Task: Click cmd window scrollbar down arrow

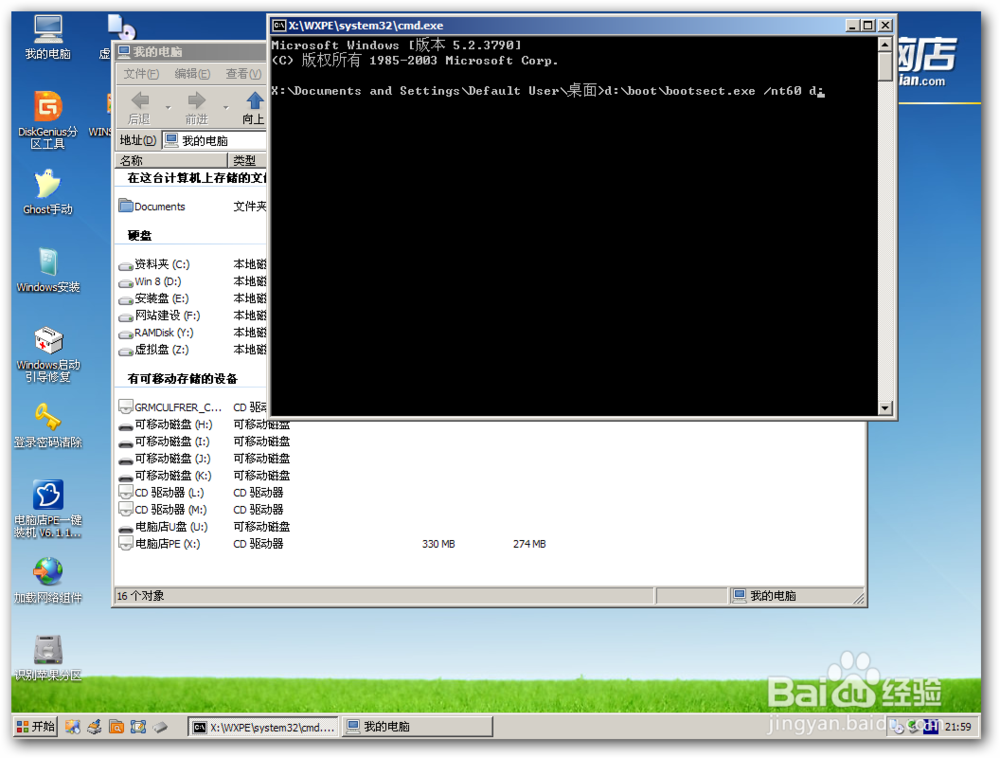Action: point(885,408)
